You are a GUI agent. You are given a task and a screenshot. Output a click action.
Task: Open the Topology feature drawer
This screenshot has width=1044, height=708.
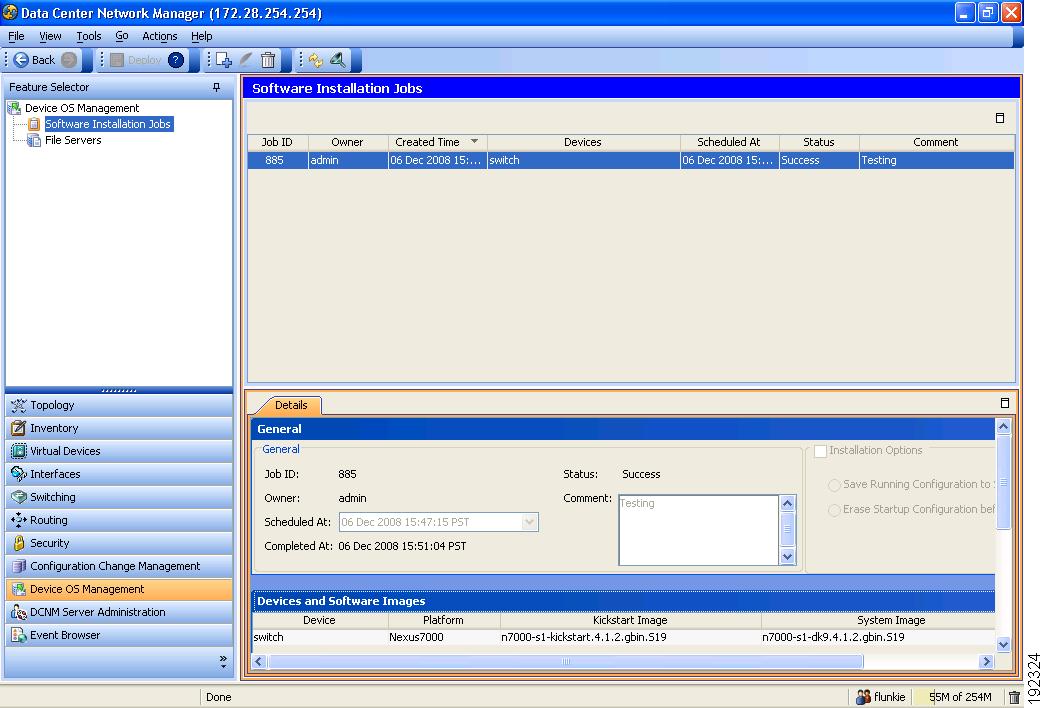click(119, 405)
